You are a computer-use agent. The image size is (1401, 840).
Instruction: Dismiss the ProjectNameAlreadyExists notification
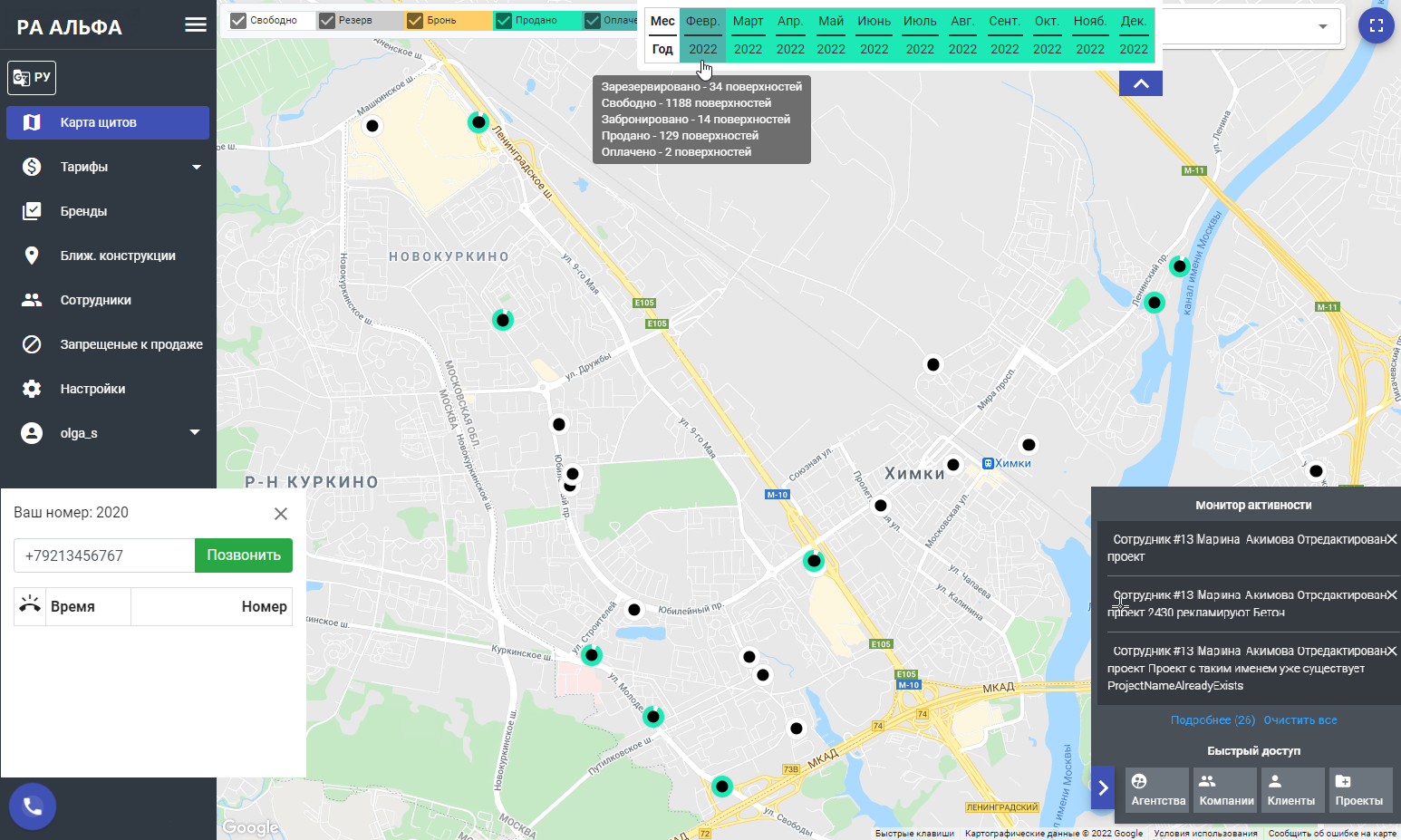pos(1392,651)
